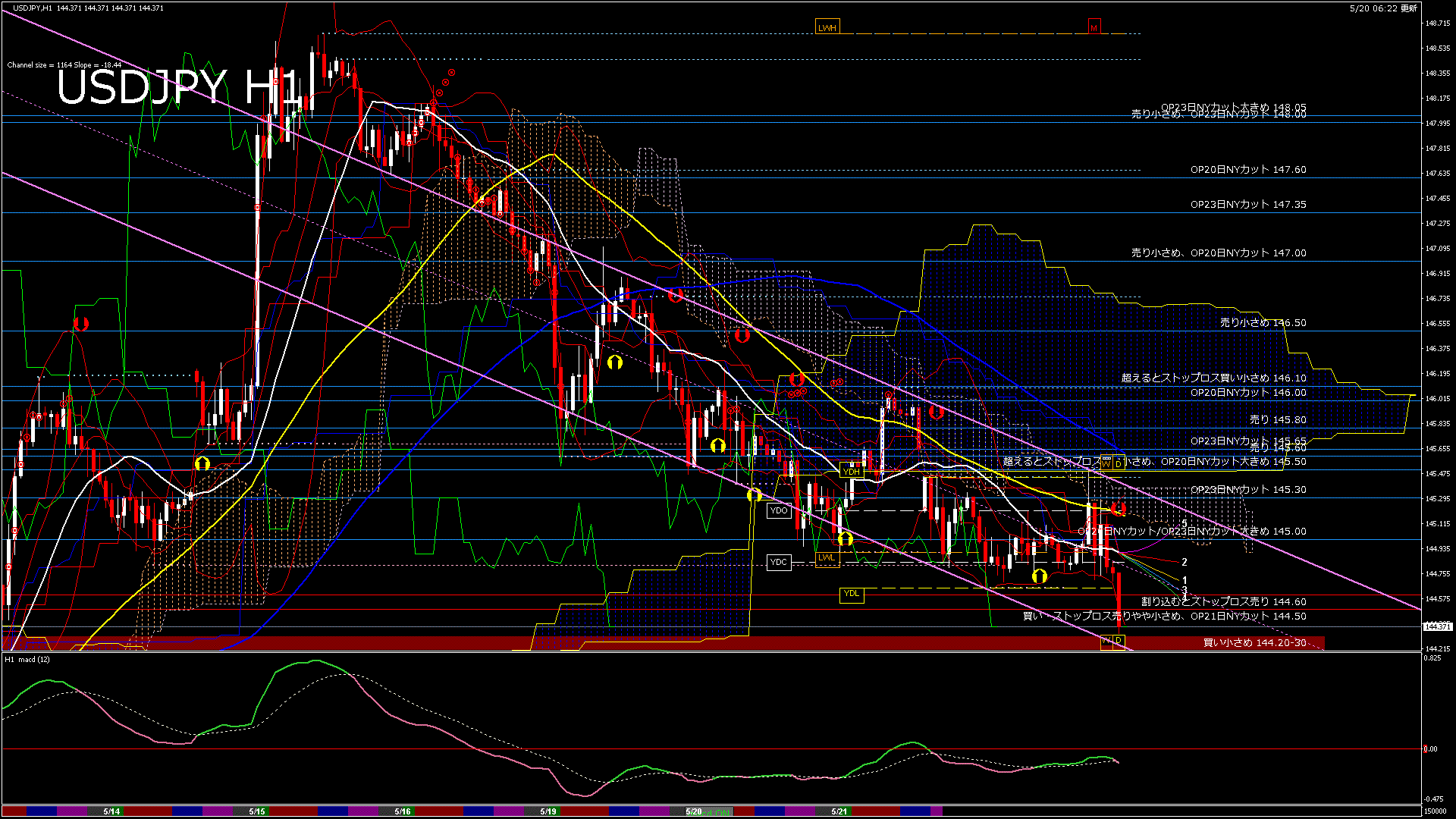Click the current price tag 144.371
The image size is (1456, 819).
coord(1437,627)
